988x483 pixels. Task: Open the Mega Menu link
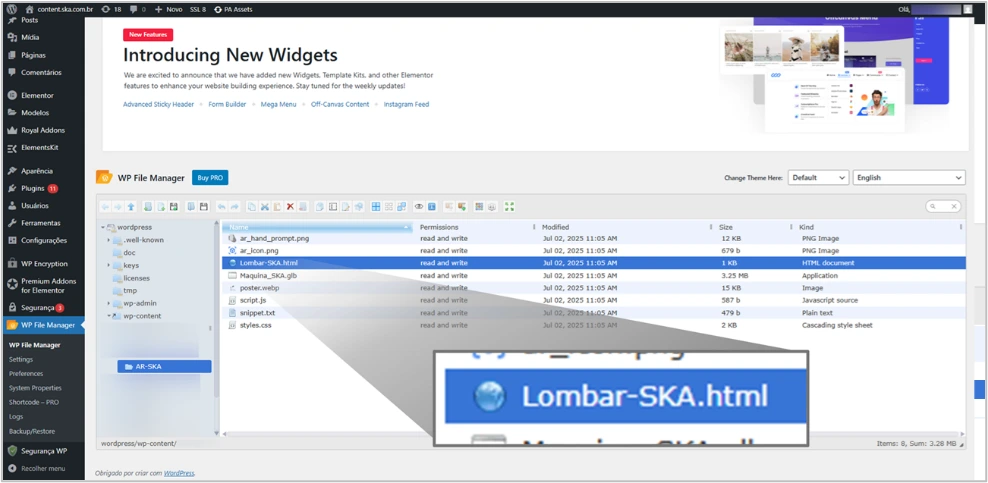(x=279, y=105)
